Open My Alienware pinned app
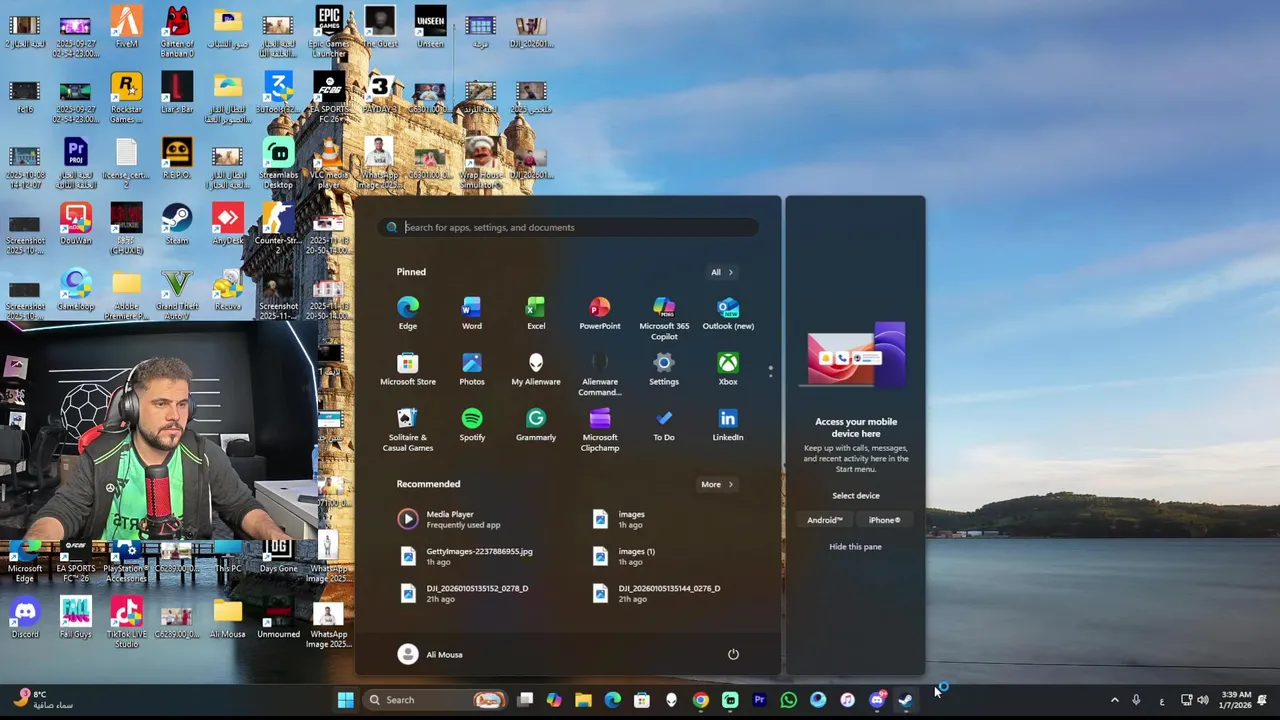 tap(536, 369)
